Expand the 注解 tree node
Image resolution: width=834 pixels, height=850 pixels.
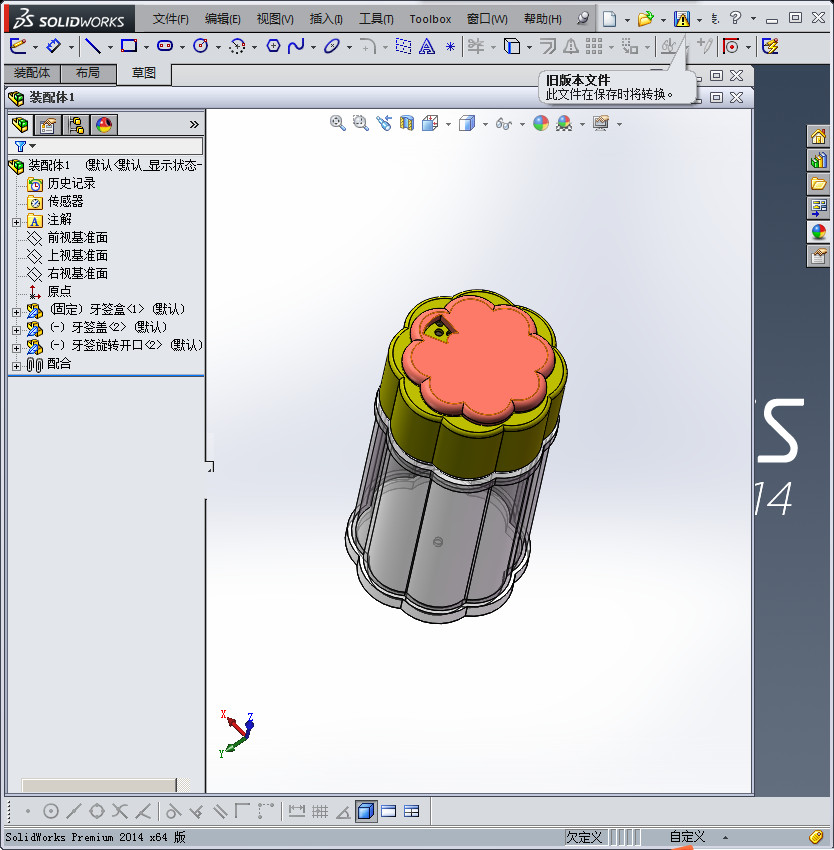pos(16,222)
